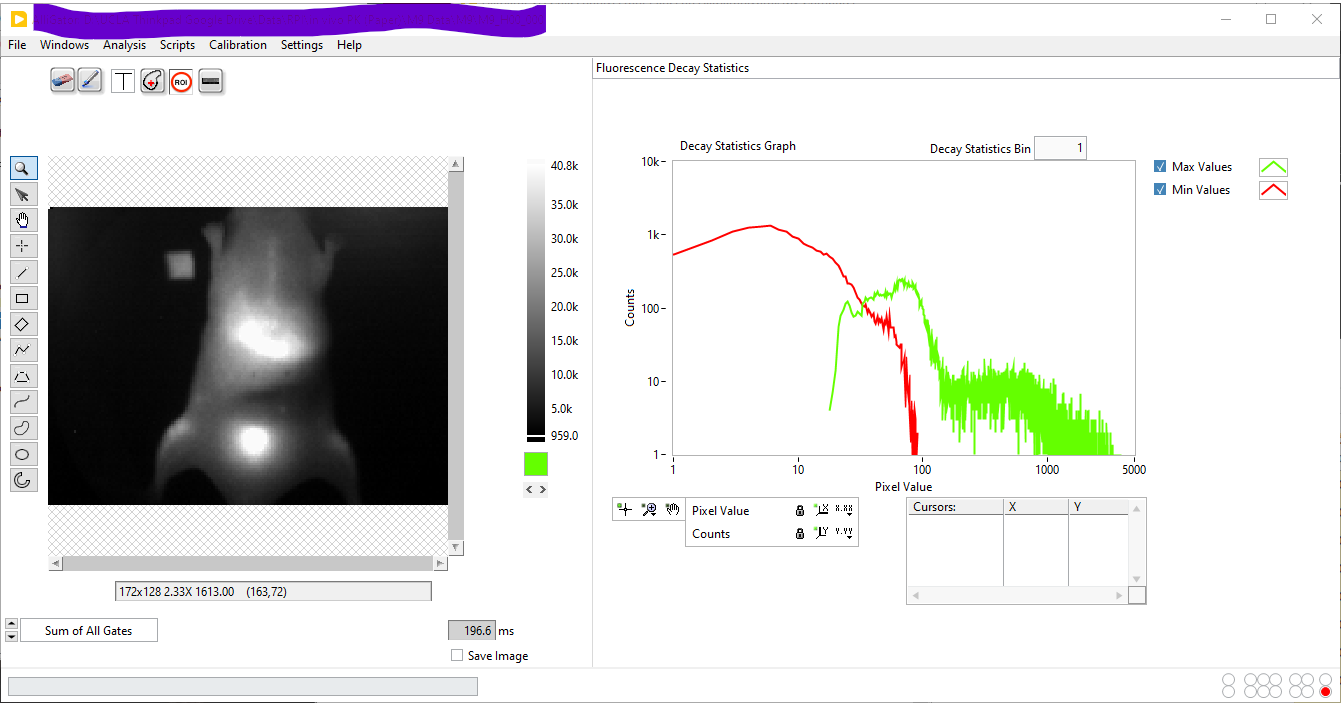Select the polyline tool

(x=22, y=350)
